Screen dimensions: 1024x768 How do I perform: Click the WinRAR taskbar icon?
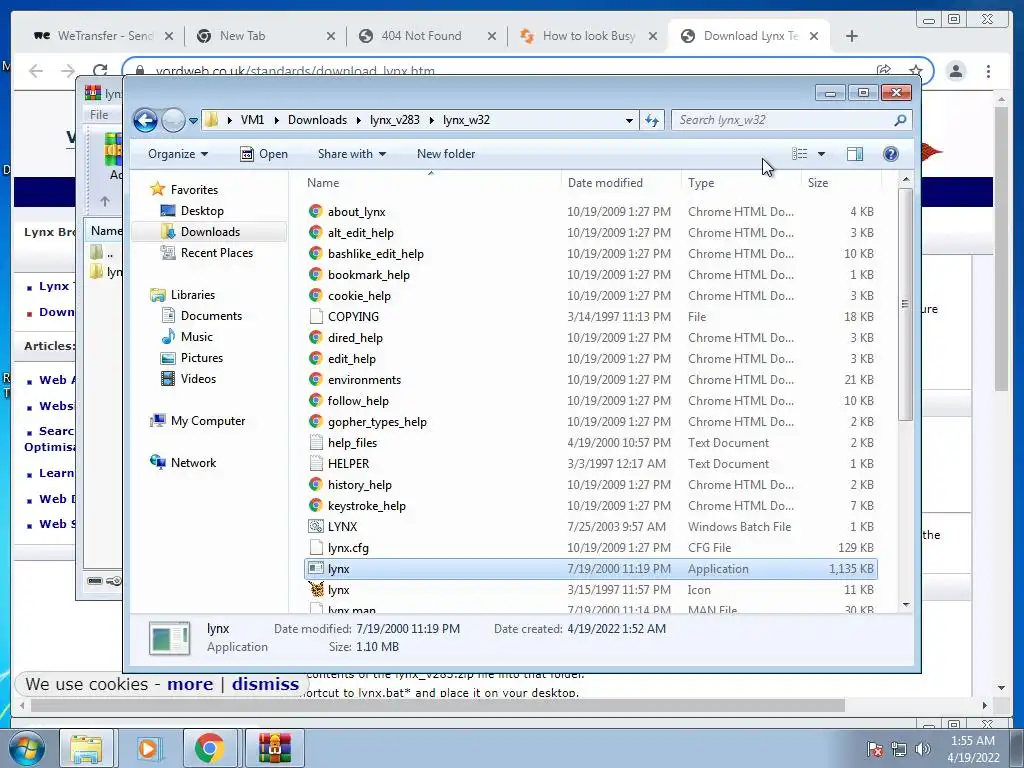click(x=274, y=748)
